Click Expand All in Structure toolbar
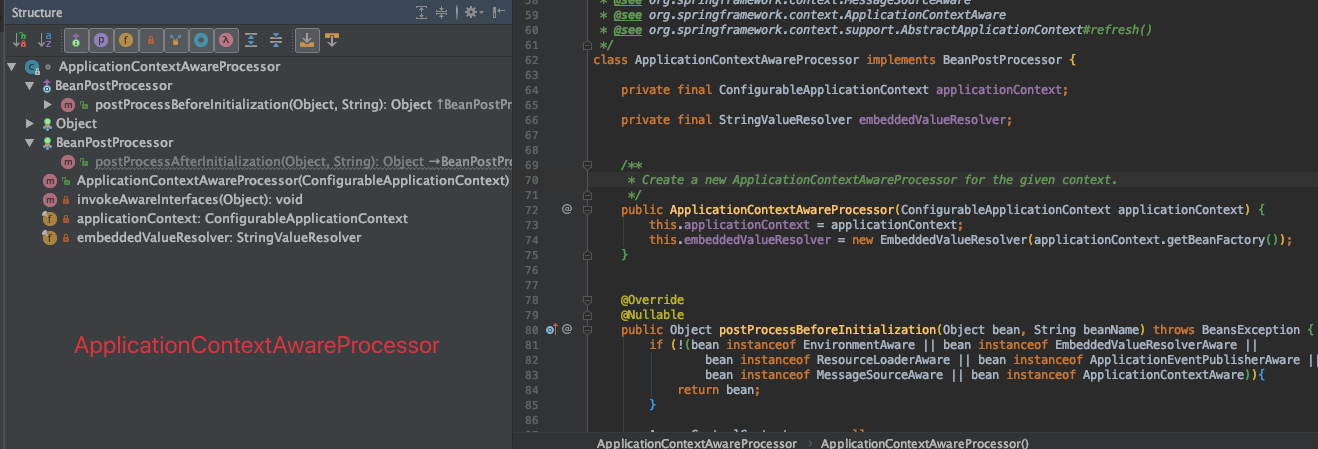This screenshot has height=449, width=1318. (x=251, y=40)
